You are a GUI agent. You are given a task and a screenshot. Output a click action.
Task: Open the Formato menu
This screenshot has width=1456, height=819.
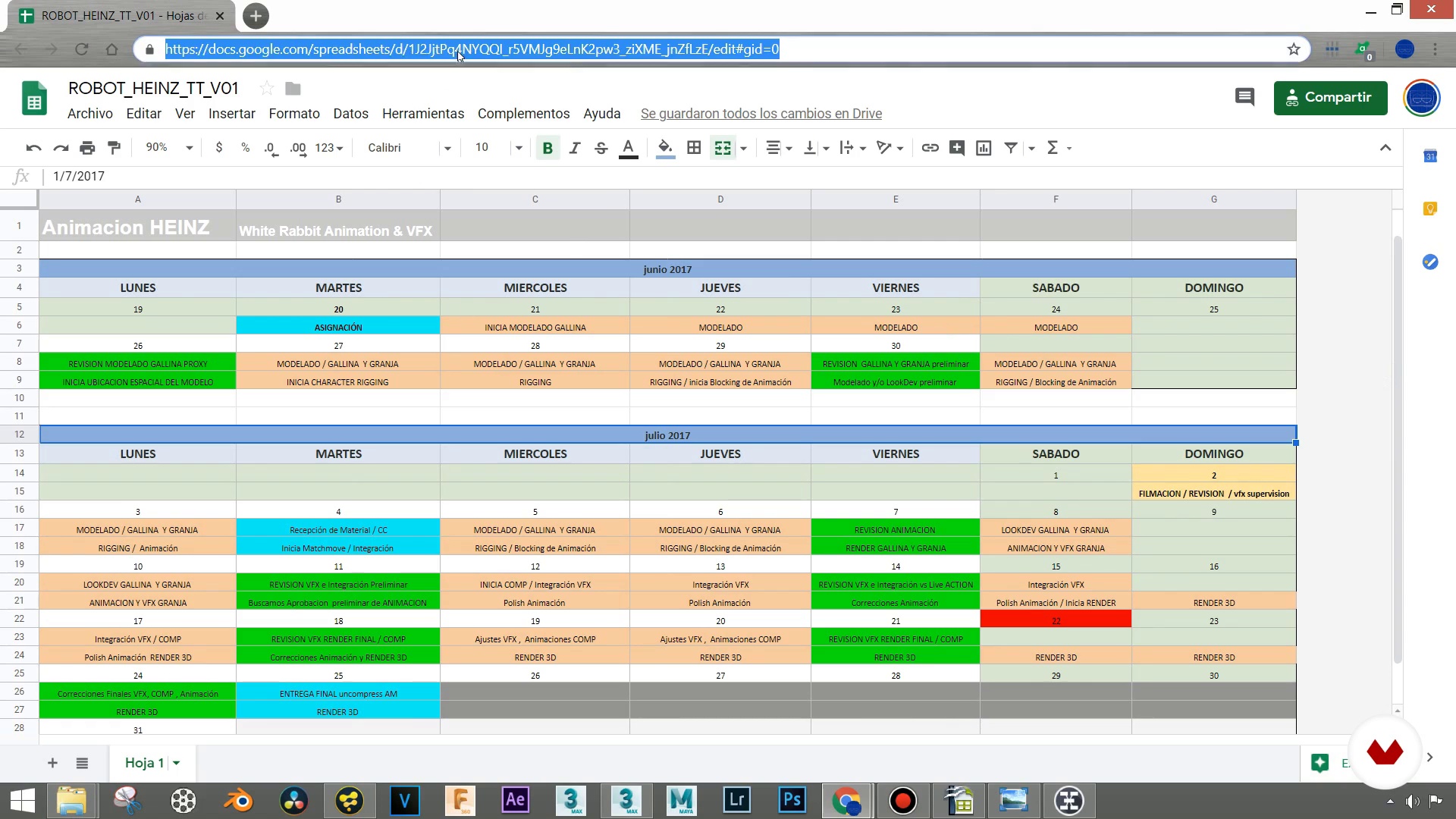(293, 114)
